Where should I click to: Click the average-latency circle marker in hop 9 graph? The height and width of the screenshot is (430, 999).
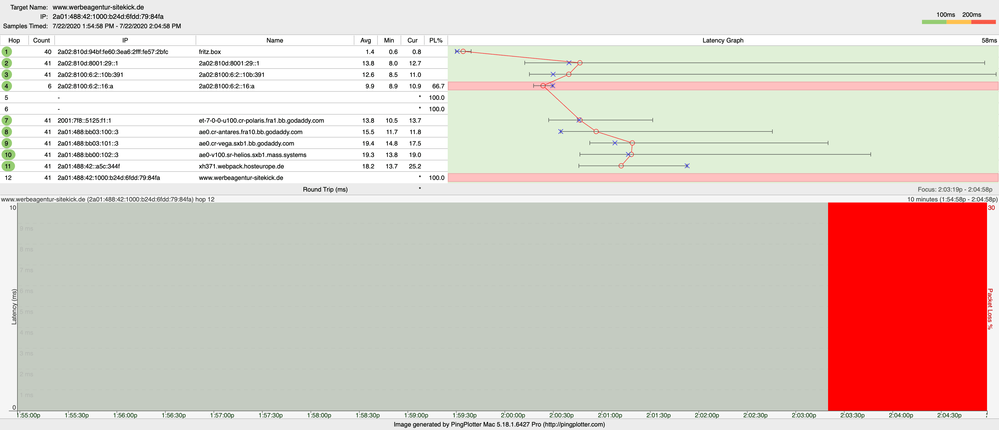tap(632, 143)
